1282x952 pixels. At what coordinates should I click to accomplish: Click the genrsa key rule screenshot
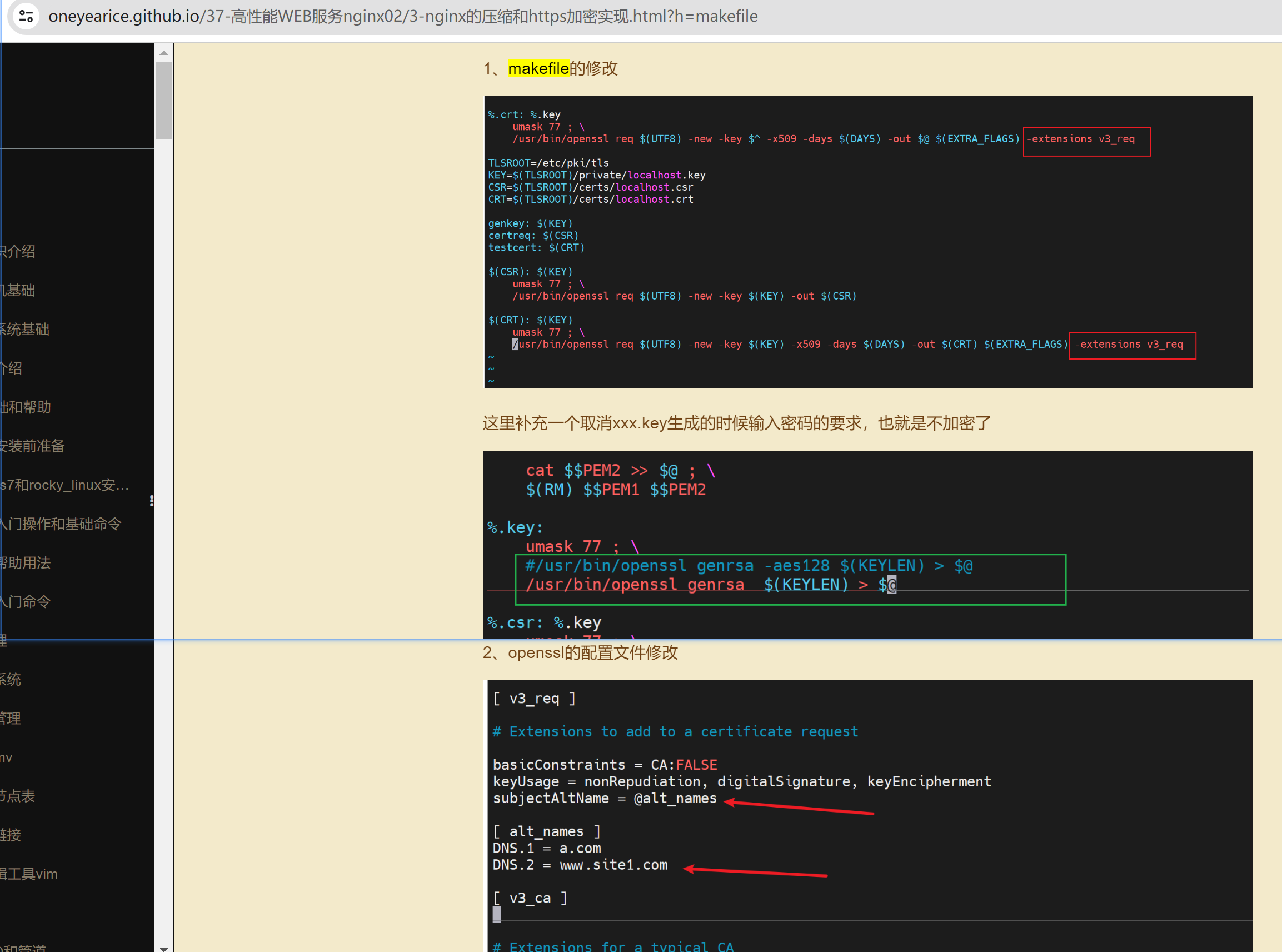tap(868, 544)
